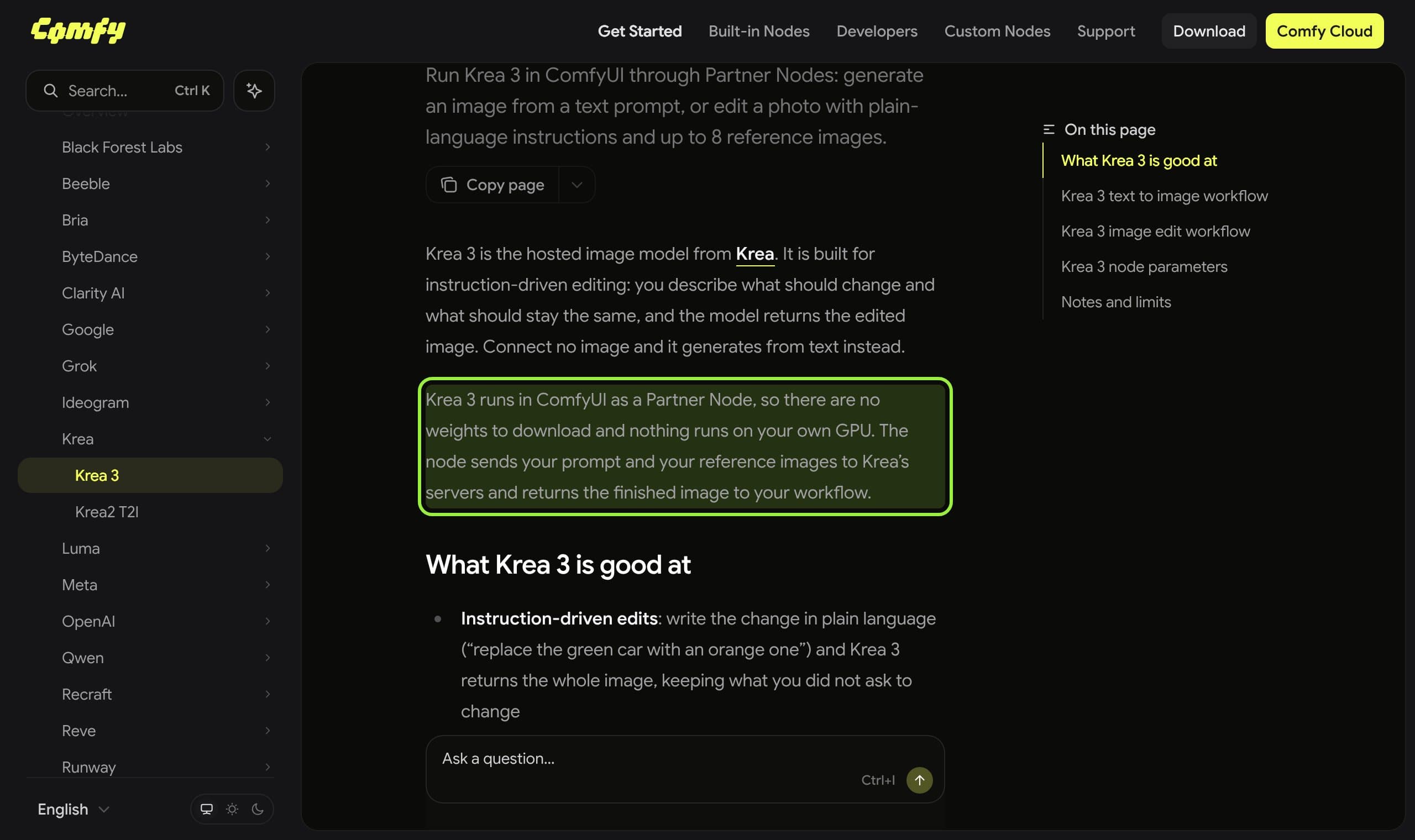The width and height of the screenshot is (1415, 840).
Task: Follow the Krea hyperlink in the text
Action: (754, 254)
